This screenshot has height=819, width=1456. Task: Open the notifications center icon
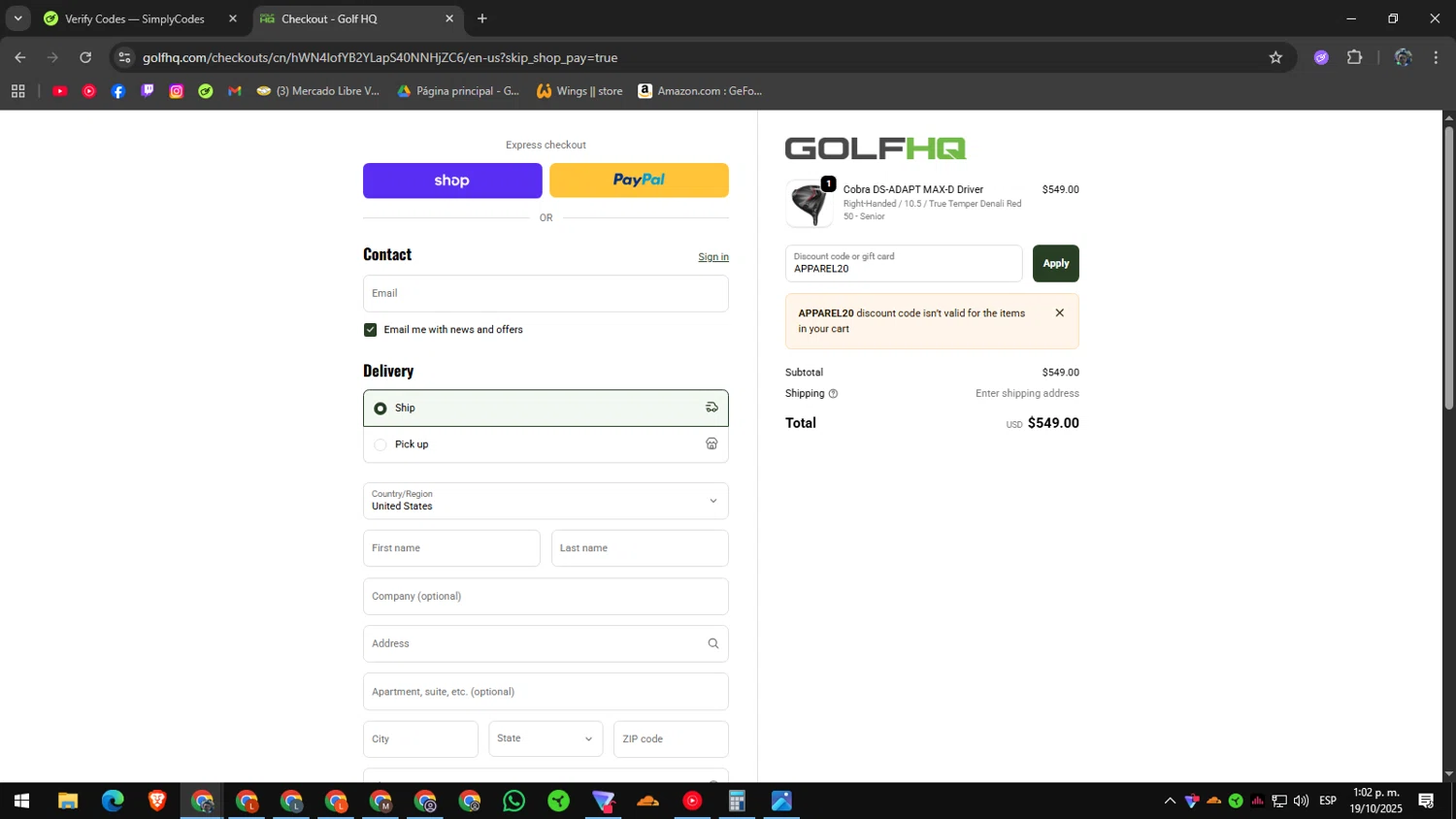pos(1426,802)
